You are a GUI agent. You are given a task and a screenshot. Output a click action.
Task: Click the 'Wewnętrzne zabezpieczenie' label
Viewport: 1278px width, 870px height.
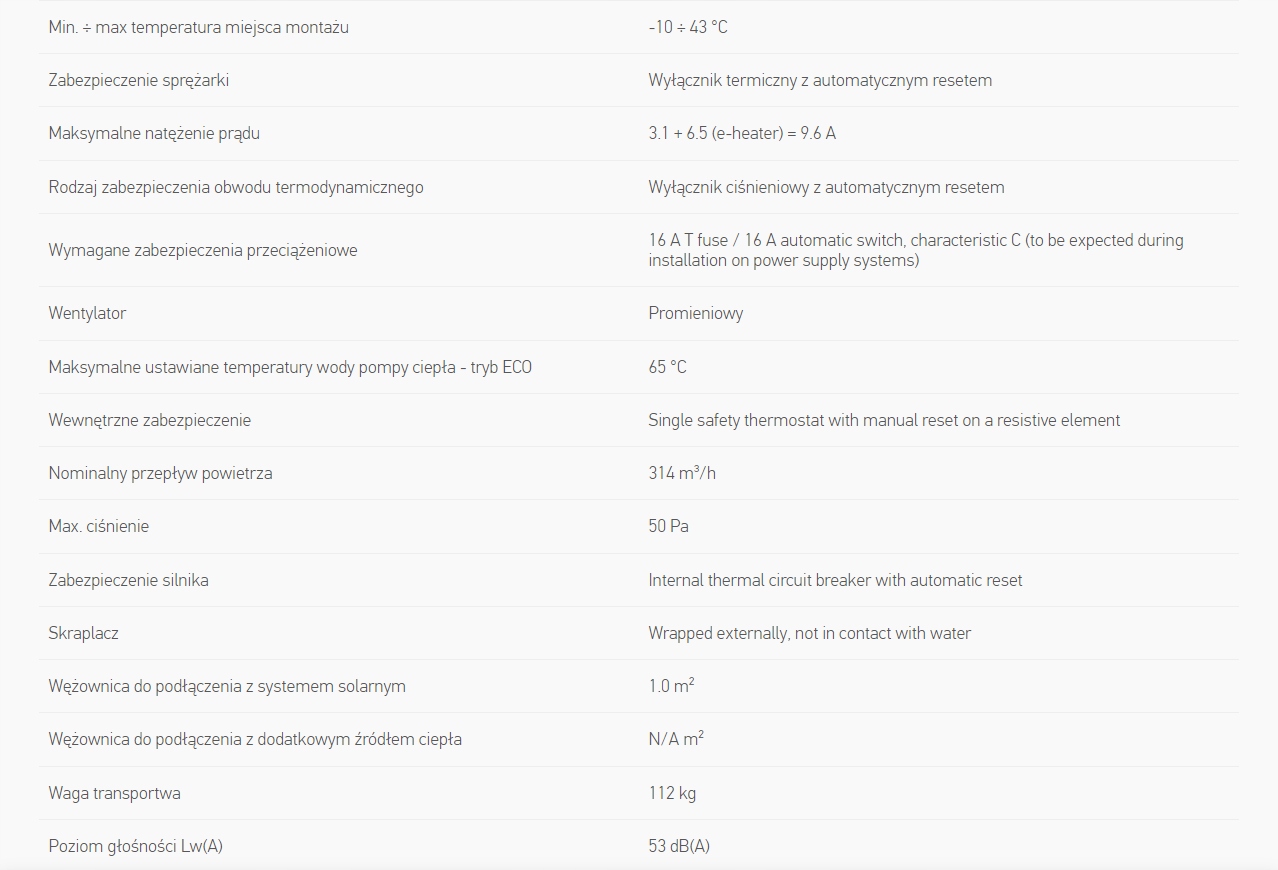(x=149, y=420)
